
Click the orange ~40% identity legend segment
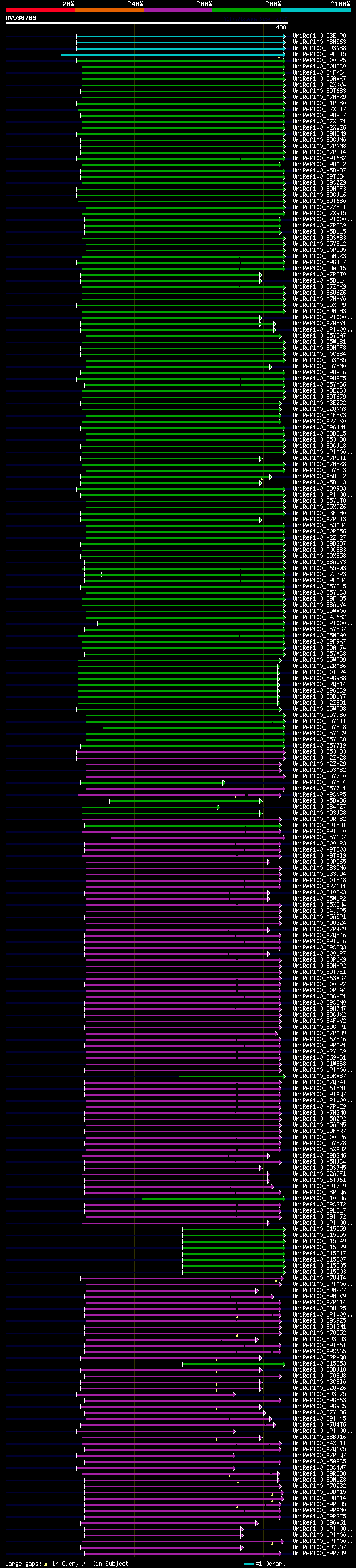click(109, 10)
